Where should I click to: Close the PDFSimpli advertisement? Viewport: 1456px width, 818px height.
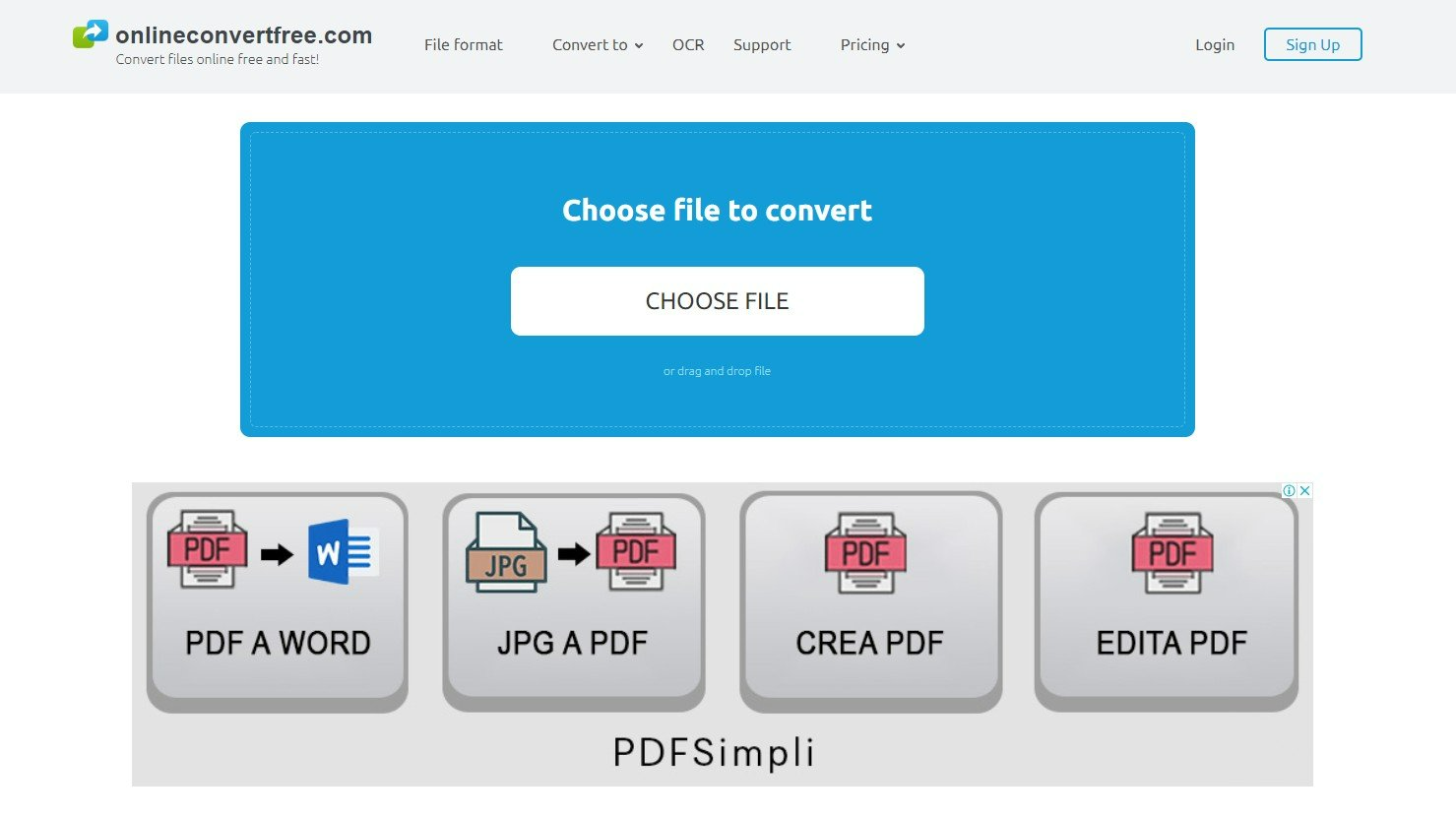tap(1304, 490)
